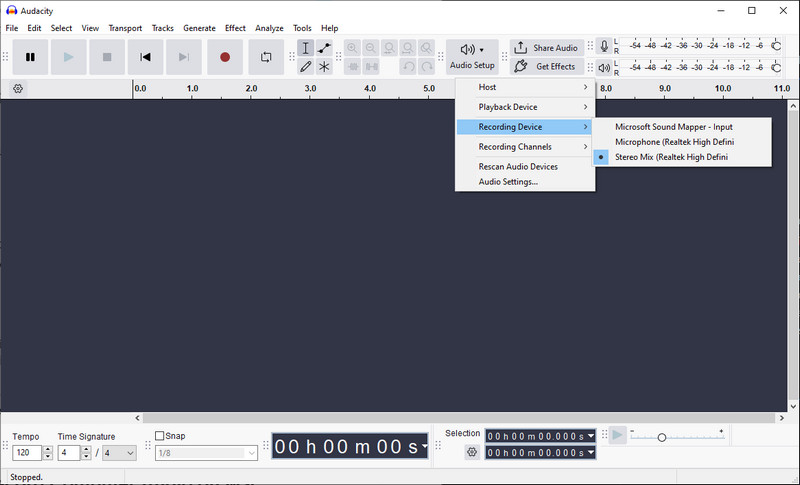Screen dimensions: 800x485
Task: Select the Draw pencil tool
Action: click(x=306, y=66)
